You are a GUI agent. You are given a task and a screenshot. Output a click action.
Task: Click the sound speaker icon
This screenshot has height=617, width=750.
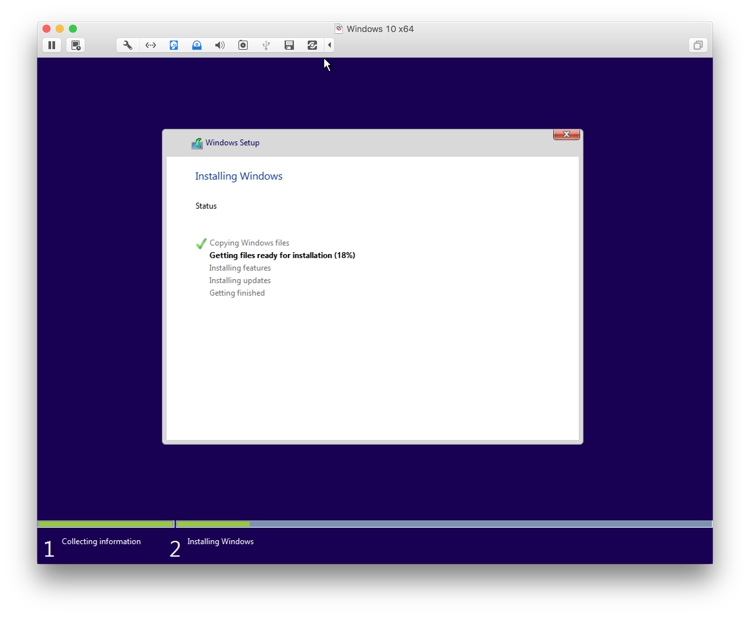[x=220, y=45]
